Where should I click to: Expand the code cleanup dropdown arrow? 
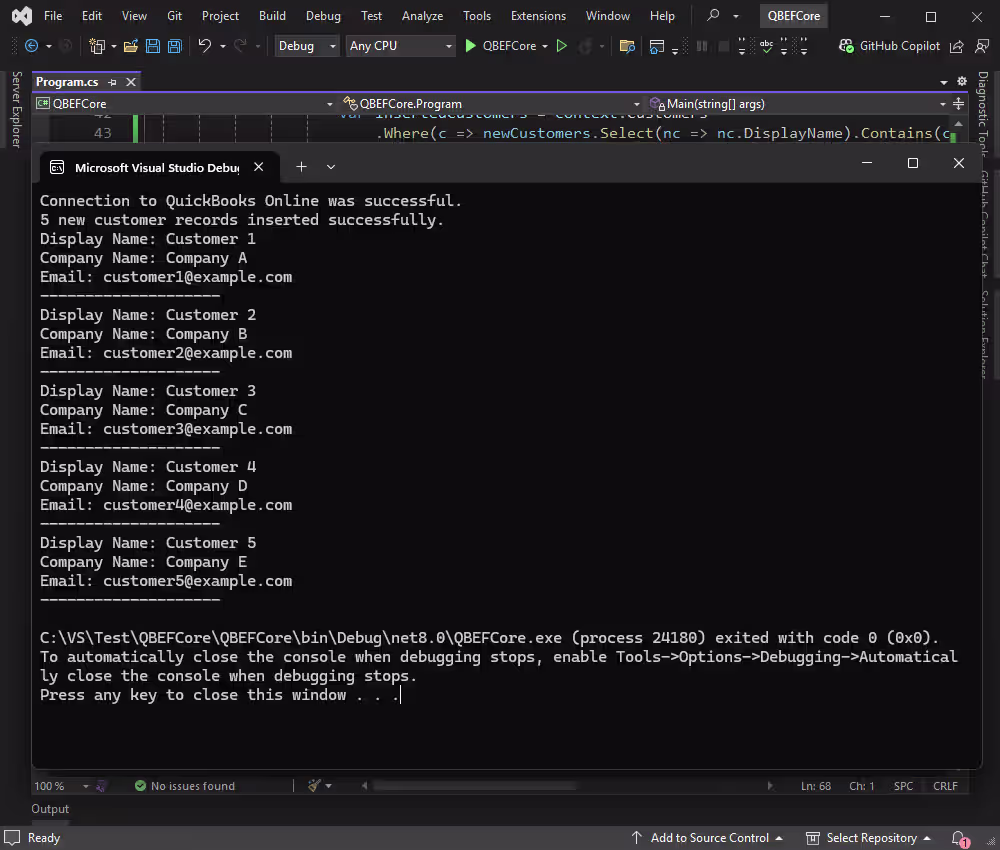[328, 786]
